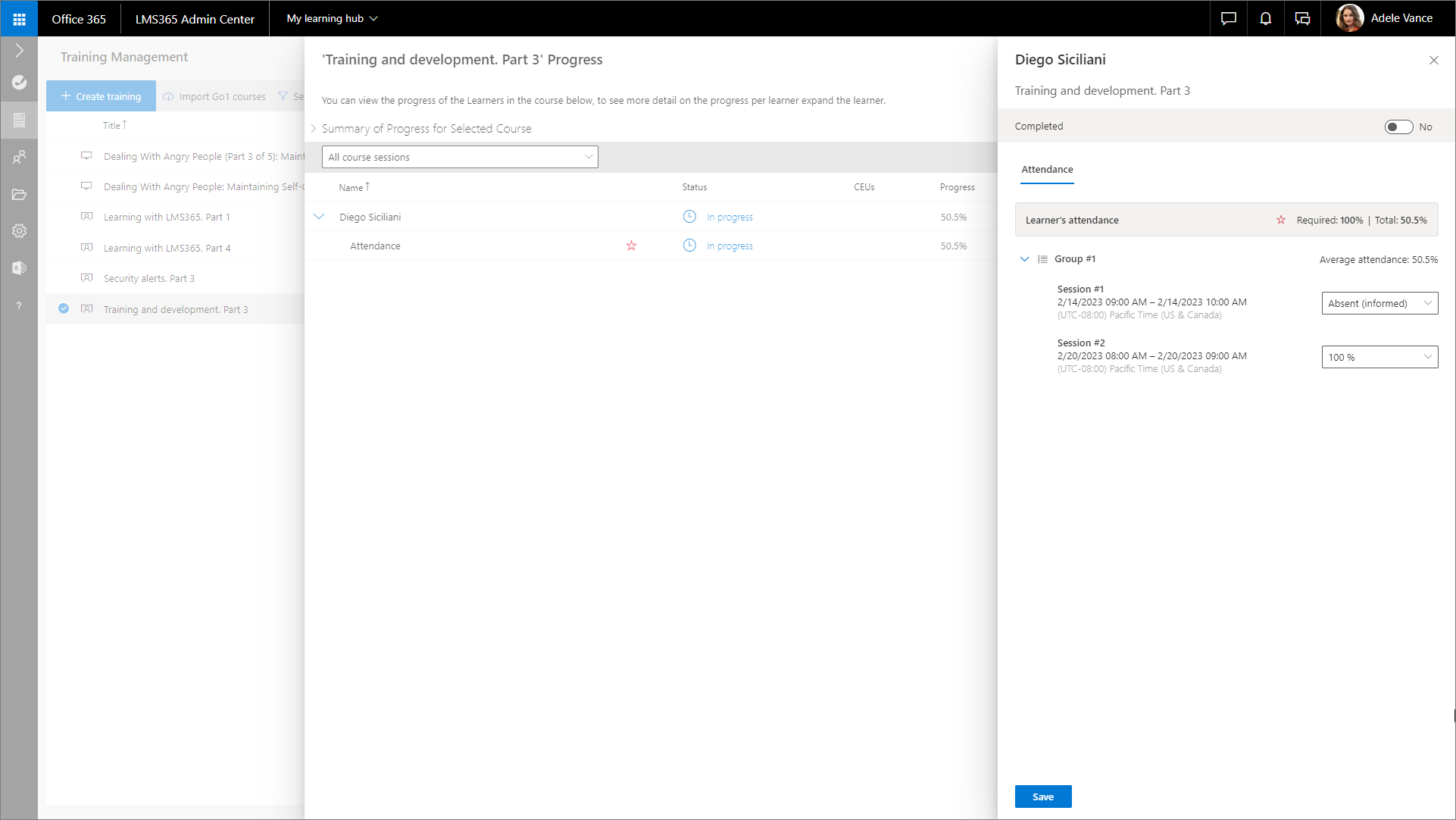Screen dimensions: 1456x820
Task: Open the folder icon in left sidebar
Action: (x=19, y=195)
